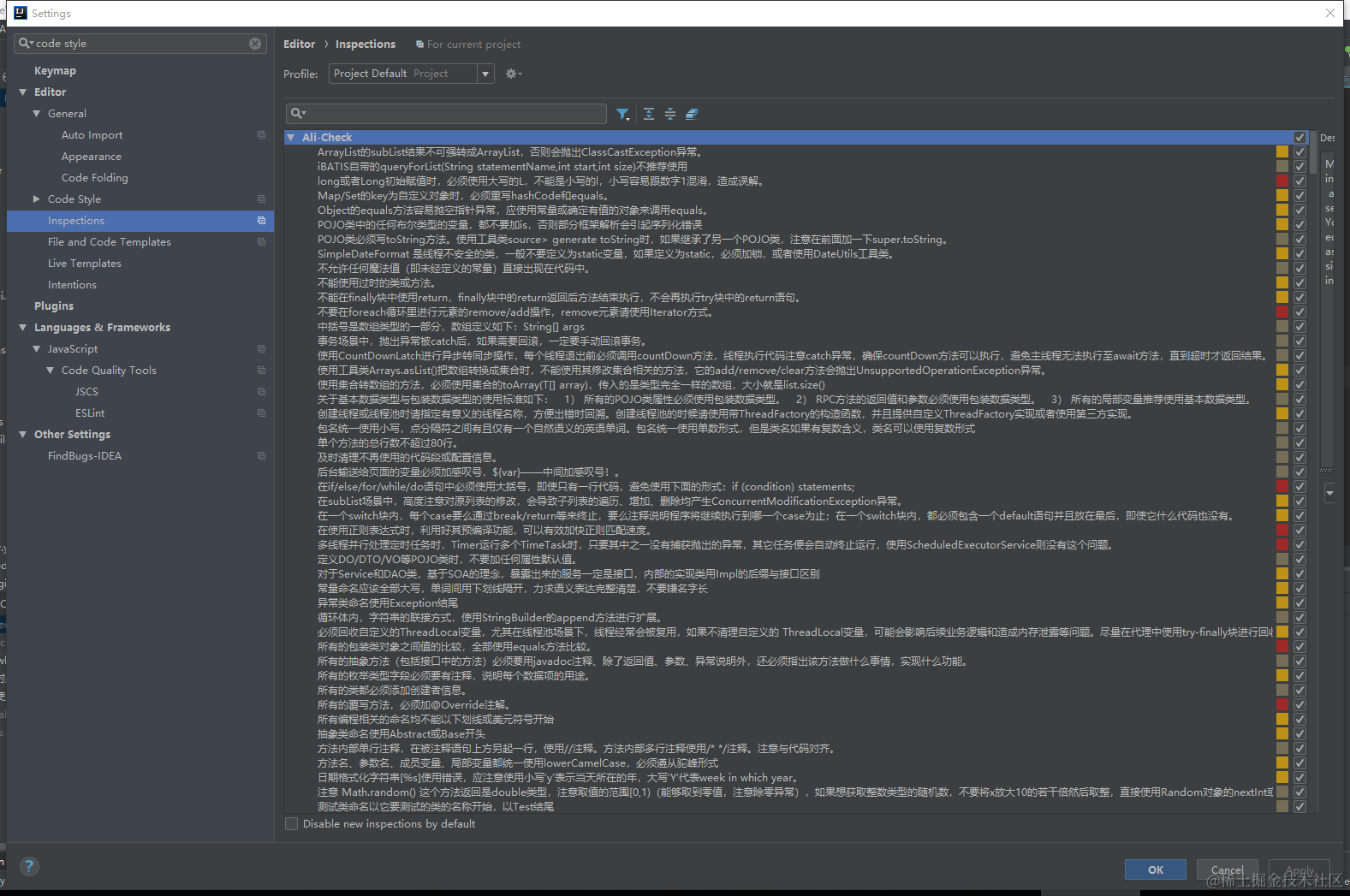The width and height of the screenshot is (1350, 896).
Task: Click the project-level icon beside Auto Import
Action: 261,135
